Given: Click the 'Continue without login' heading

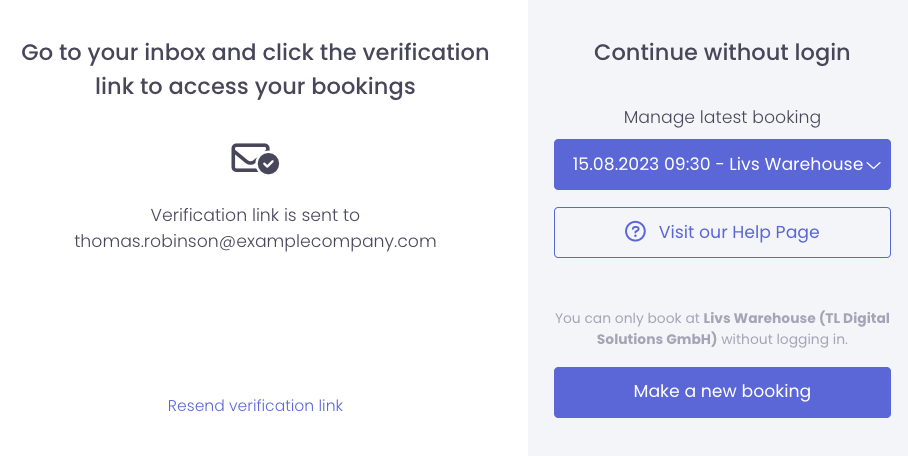Looking at the screenshot, I should (722, 52).
